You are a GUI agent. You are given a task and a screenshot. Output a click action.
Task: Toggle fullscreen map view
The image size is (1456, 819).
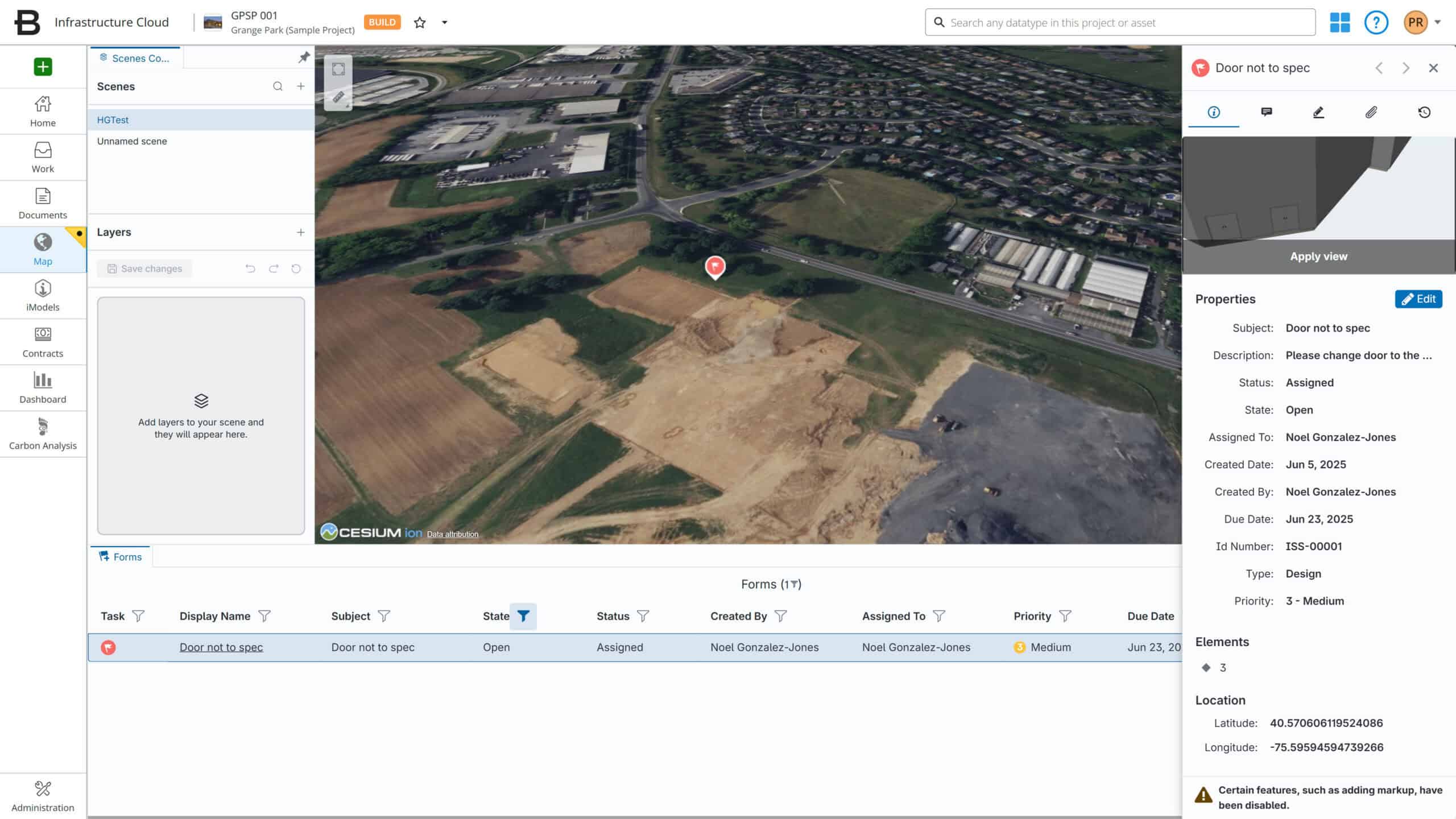point(338,69)
